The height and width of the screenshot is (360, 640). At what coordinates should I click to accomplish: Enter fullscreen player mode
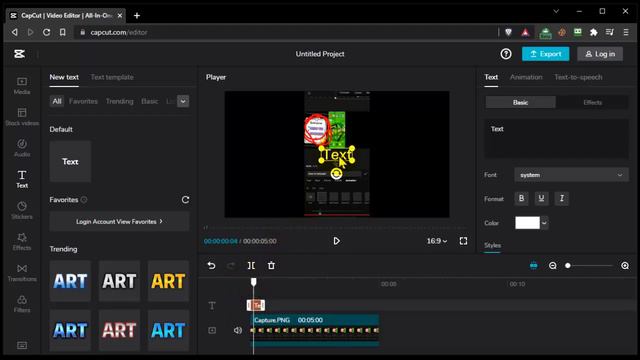click(x=463, y=241)
